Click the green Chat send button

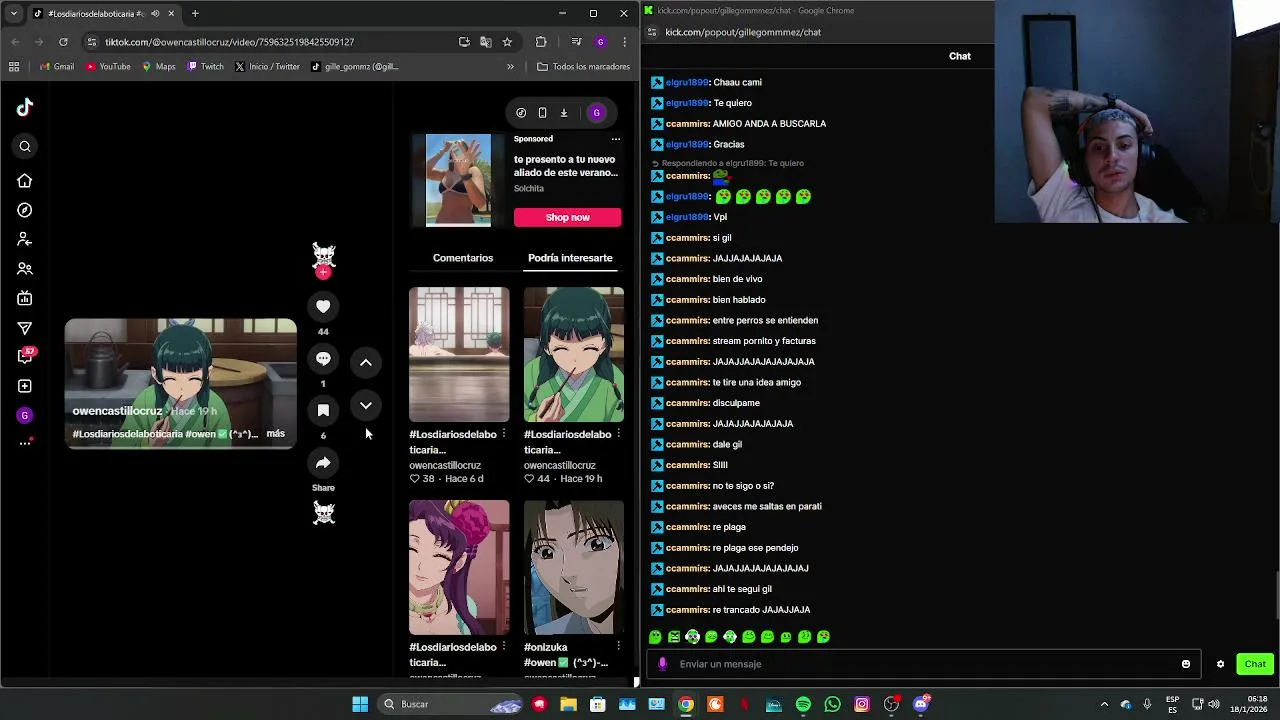click(x=1255, y=664)
